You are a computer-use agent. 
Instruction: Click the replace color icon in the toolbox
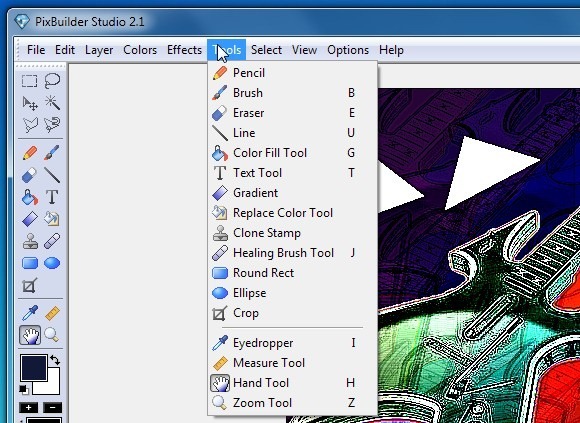[52, 219]
